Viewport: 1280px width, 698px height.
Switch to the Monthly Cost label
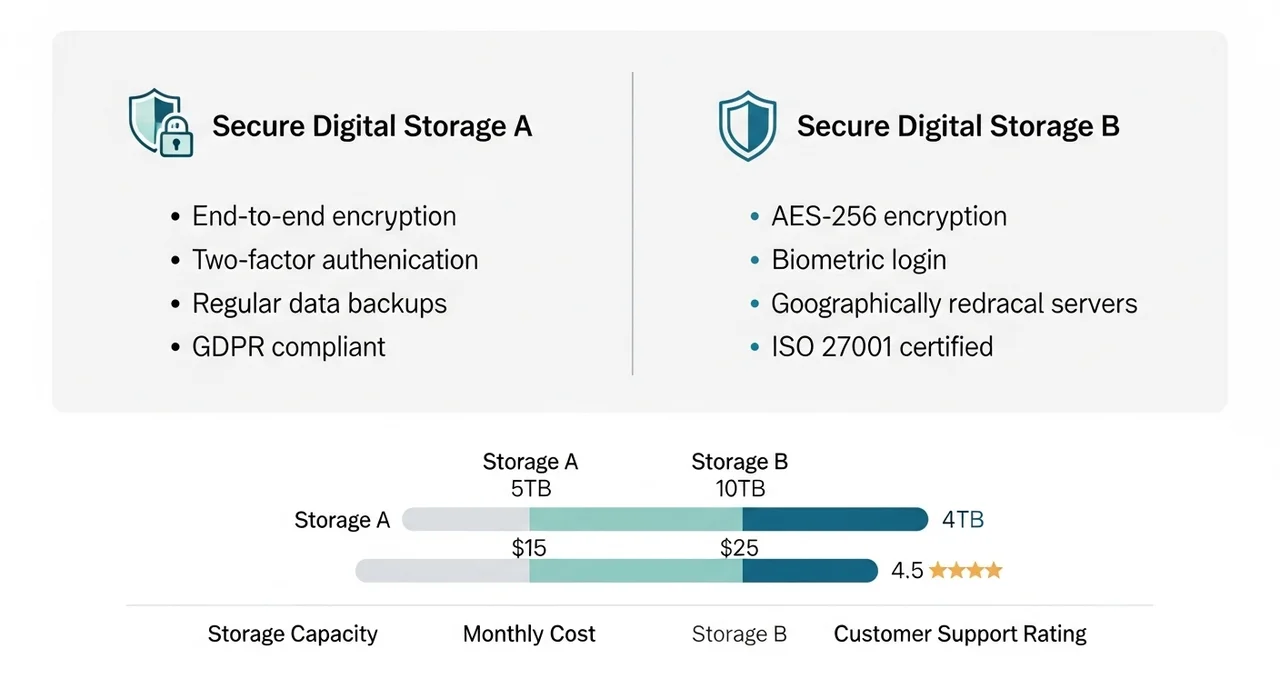[529, 634]
